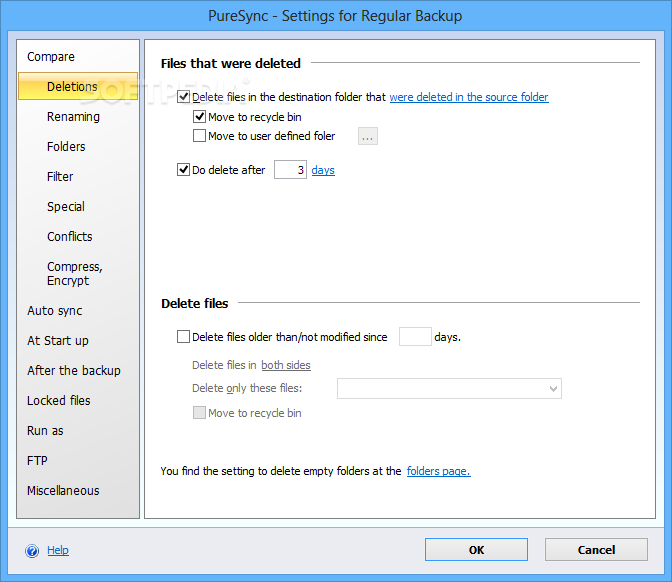Click the Do delete after days number field

coord(290,170)
